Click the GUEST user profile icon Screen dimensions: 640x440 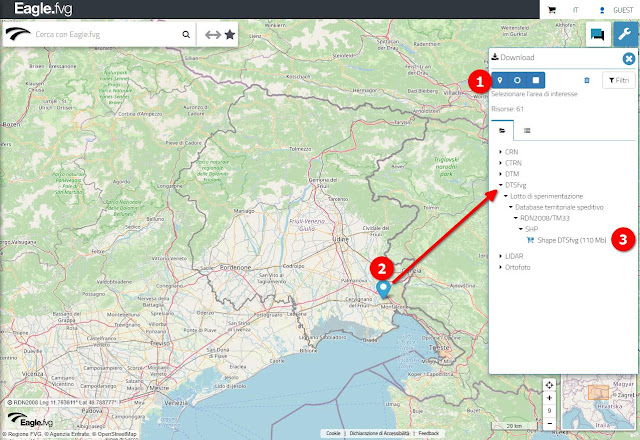tap(602, 10)
